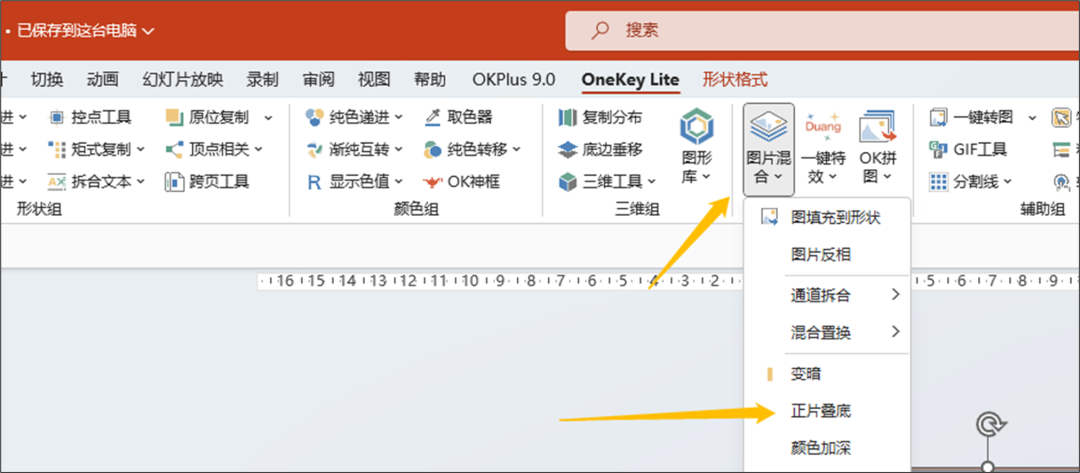Click the 原位复制 icon
The image size is (1080, 473).
[x=174, y=118]
